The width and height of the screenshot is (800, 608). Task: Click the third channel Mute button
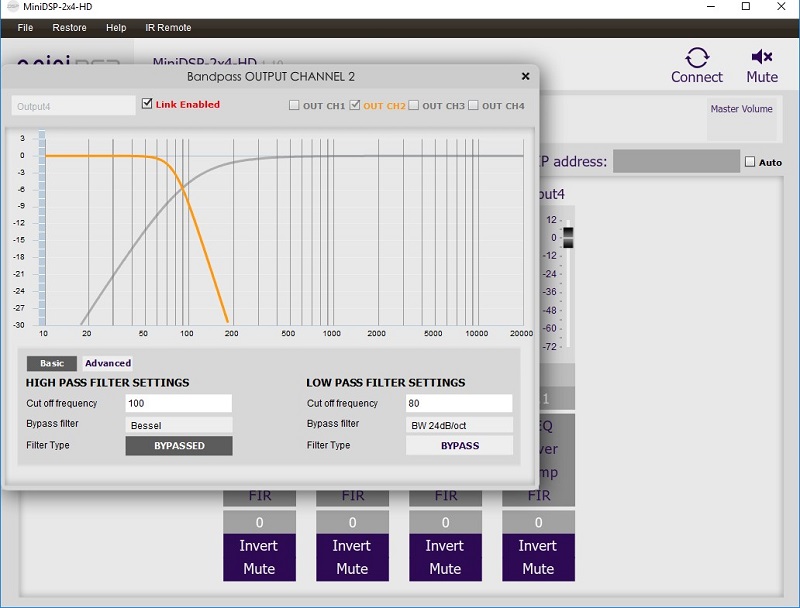tap(445, 569)
